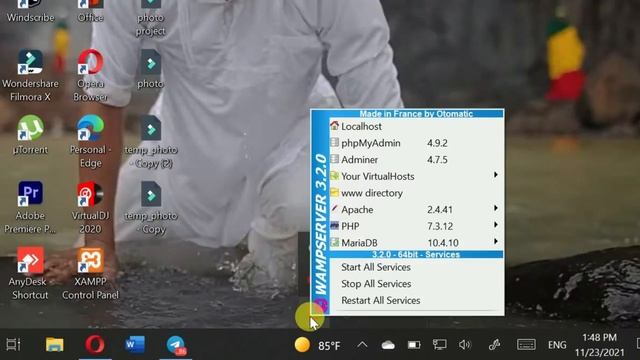Click the Adminer database icon
Image resolution: width=640 pixels, height=360 pixels.
click(x=334, y=159)
